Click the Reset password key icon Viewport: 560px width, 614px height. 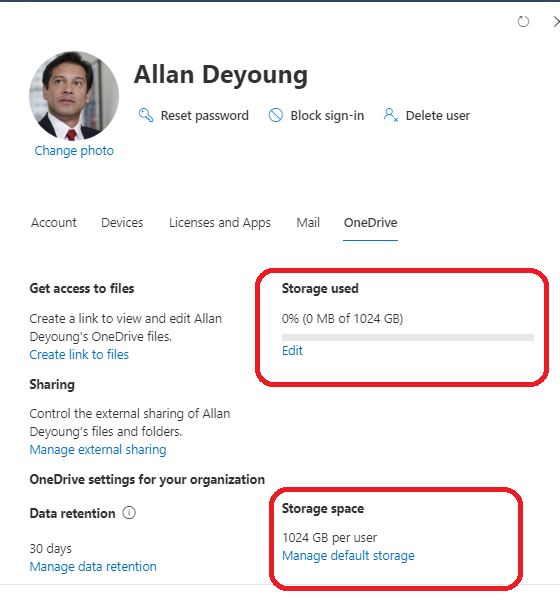pos(146,115)
